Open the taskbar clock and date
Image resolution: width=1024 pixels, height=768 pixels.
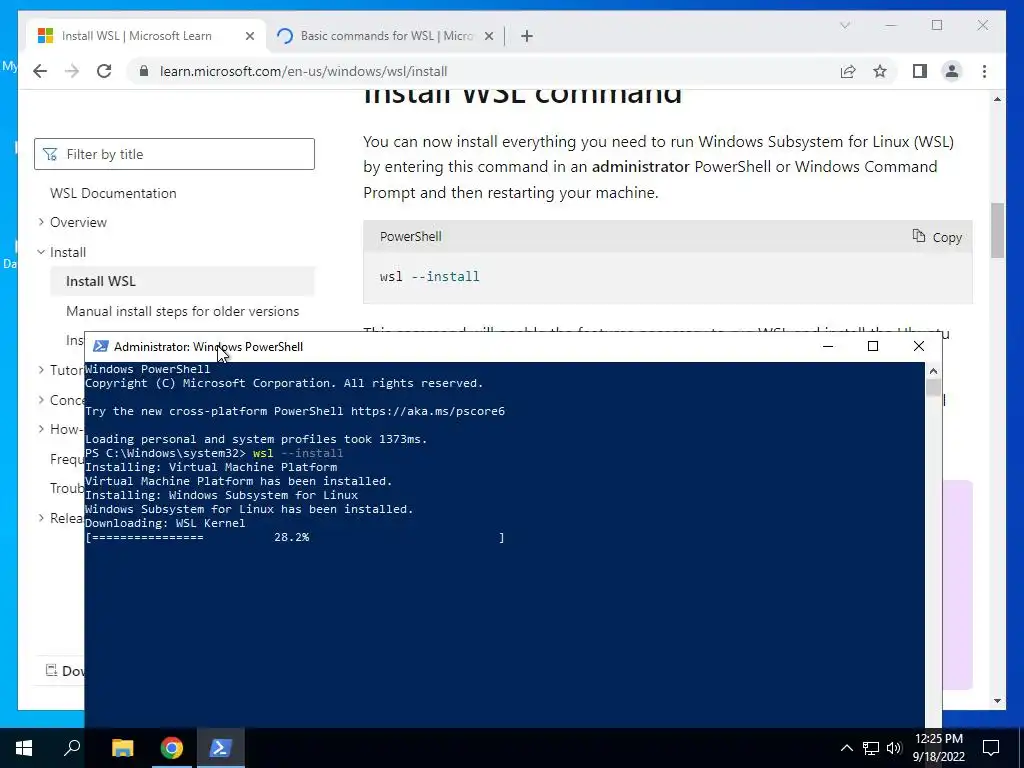pyautogui.click(x=938, y=748)
